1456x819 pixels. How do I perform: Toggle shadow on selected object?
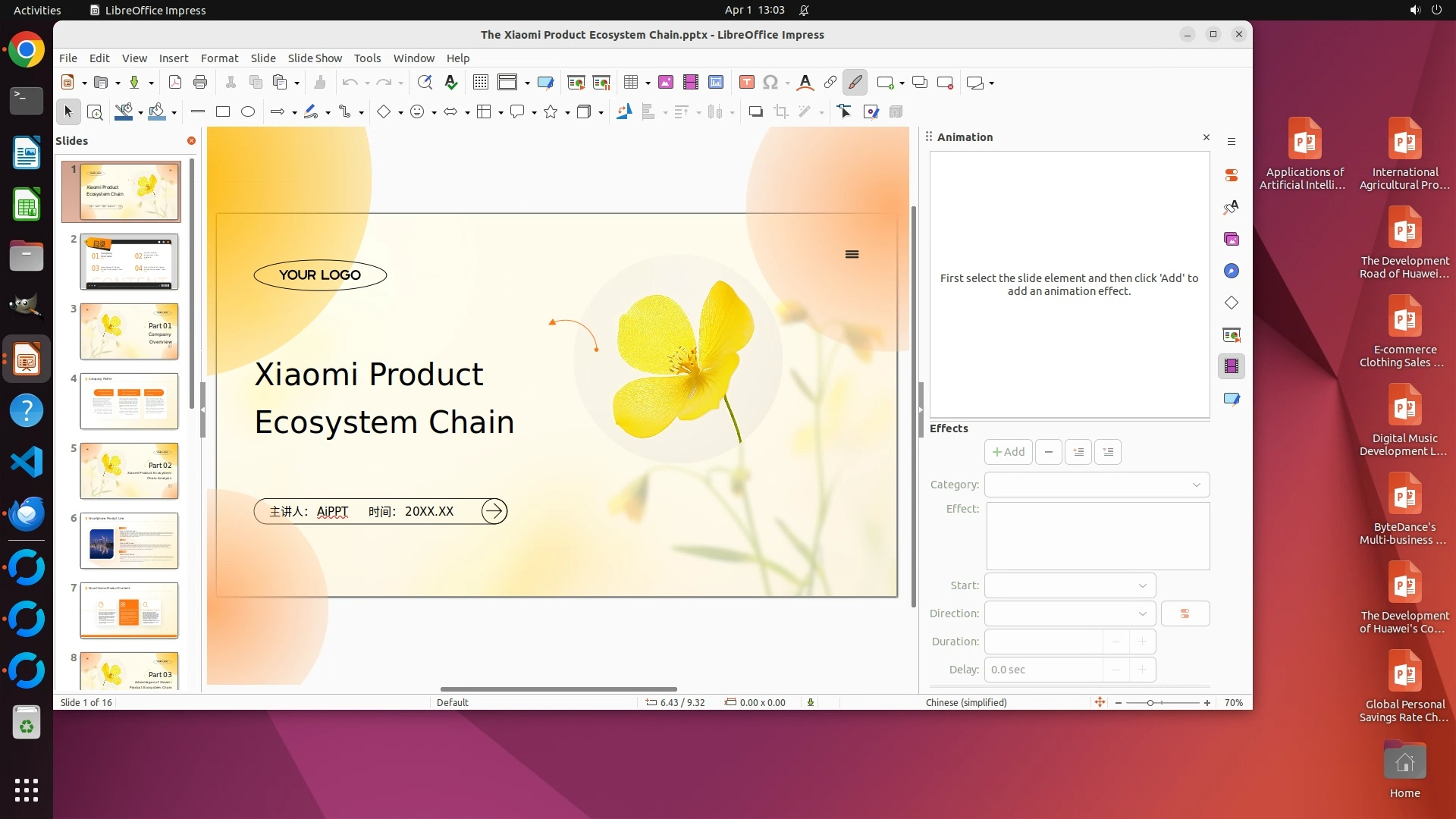click(755, 112)
